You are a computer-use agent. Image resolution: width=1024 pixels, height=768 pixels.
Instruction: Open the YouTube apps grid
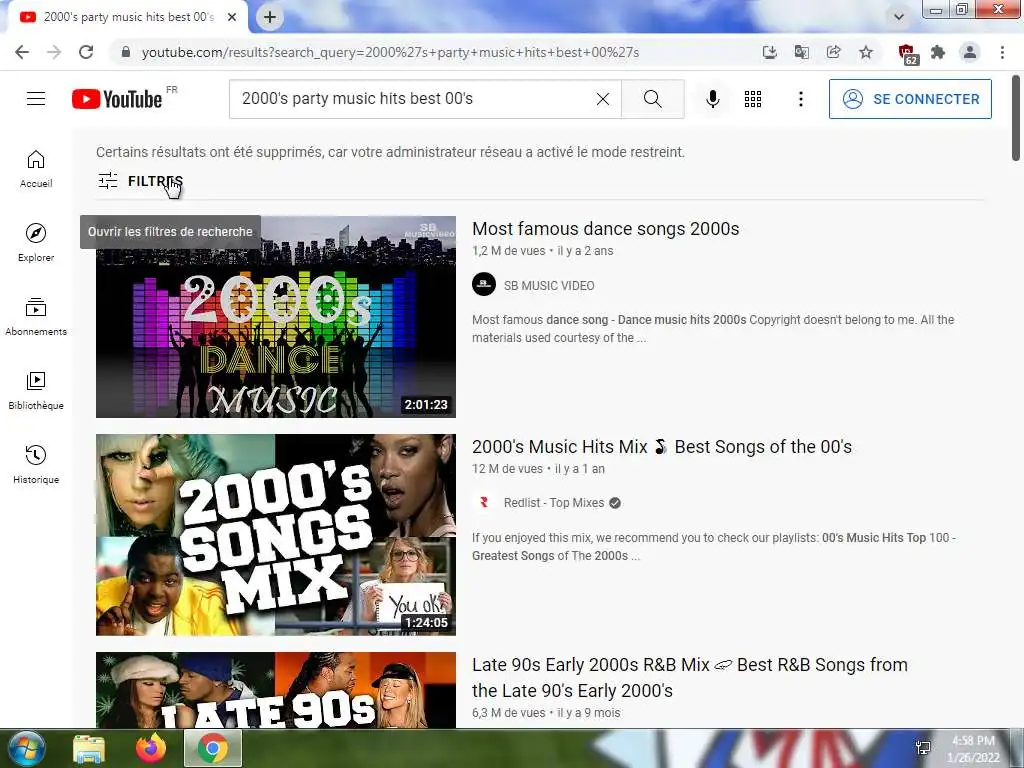[752, 99]
